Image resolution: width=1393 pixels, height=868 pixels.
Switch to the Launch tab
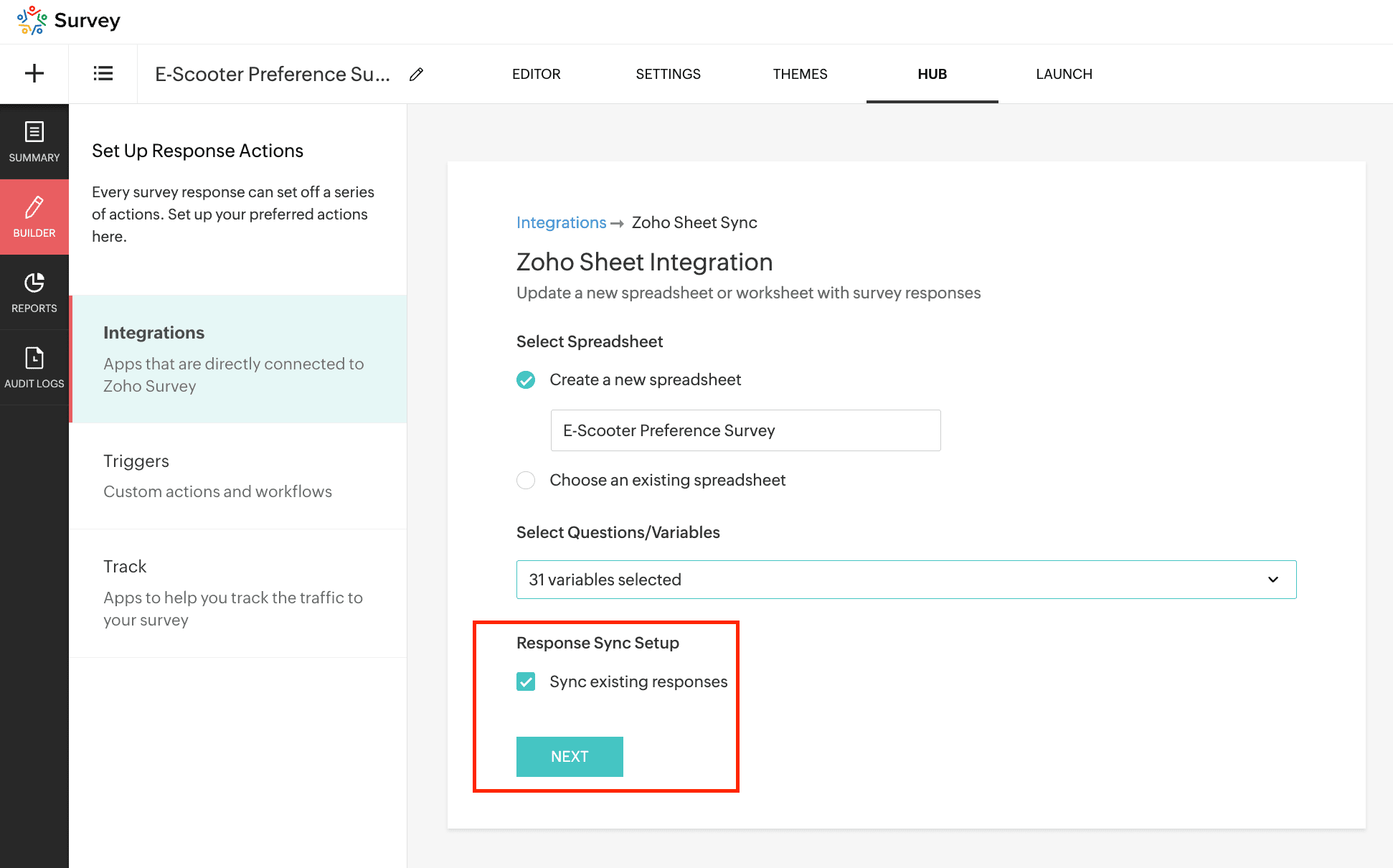pyautogui.click(x=1064, y=74)
